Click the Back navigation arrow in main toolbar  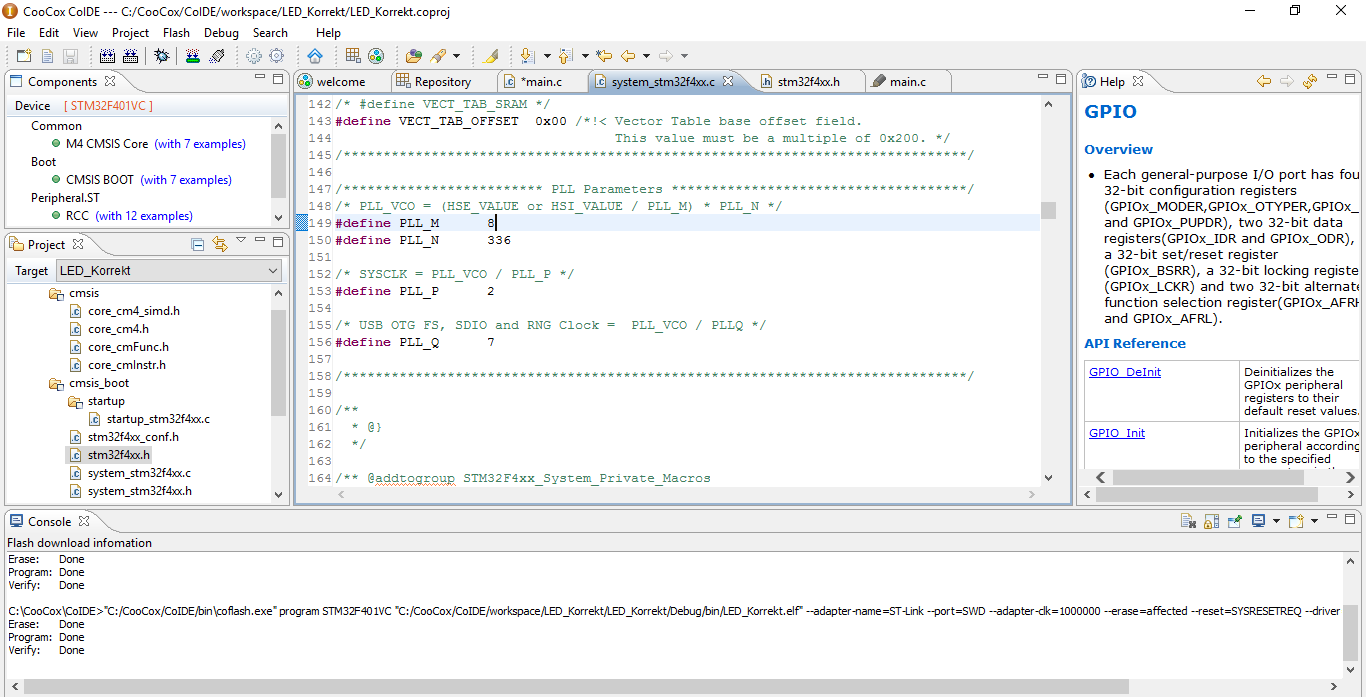[628, 56]
